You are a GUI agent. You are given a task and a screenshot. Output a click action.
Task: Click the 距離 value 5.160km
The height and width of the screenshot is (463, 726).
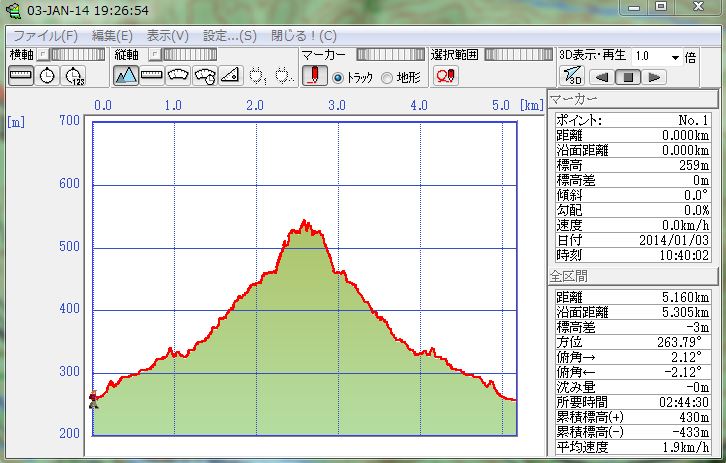[685, 297]
